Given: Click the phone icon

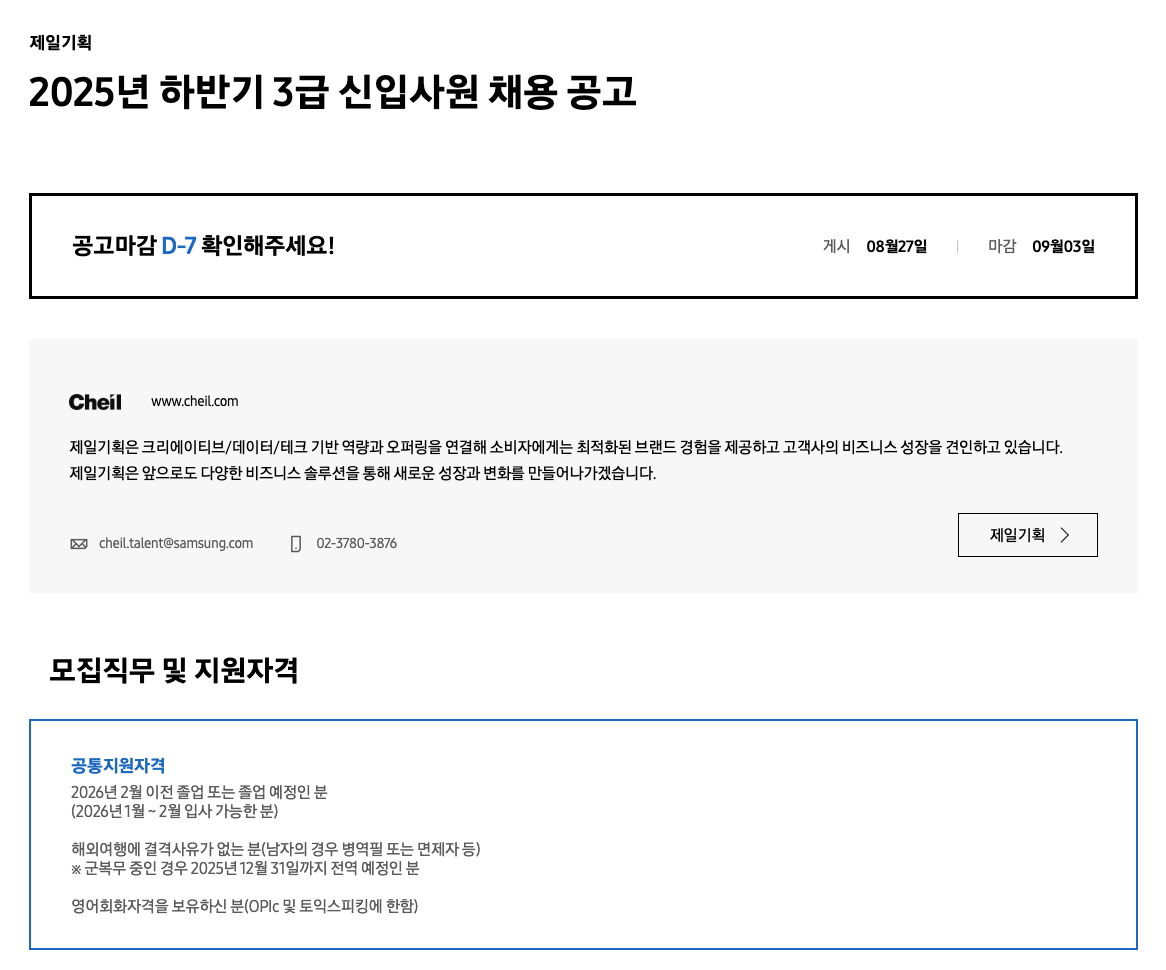Looking at the screenshot, I should pyautogui.click(x=296, y=544).
